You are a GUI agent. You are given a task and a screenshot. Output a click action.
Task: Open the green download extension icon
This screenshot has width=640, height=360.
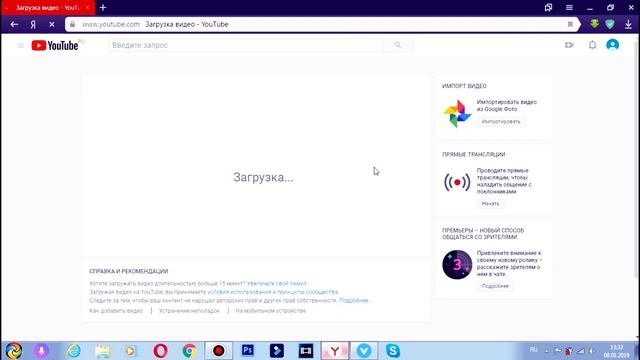point(594,24)
